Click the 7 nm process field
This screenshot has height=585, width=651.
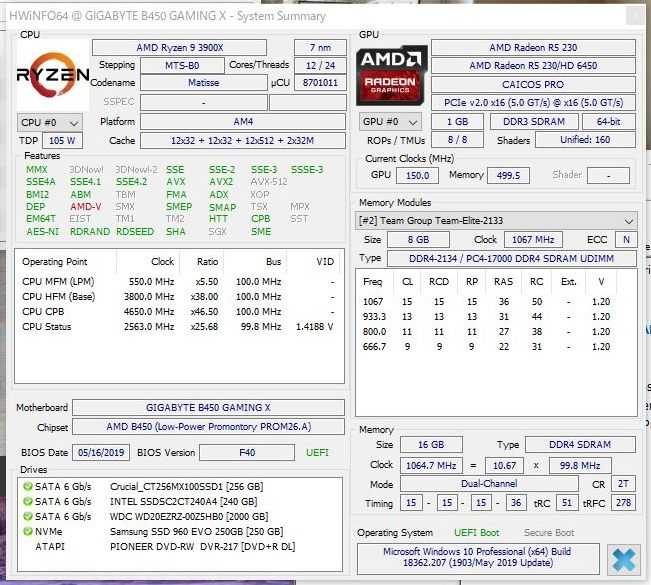click(320, 48)
